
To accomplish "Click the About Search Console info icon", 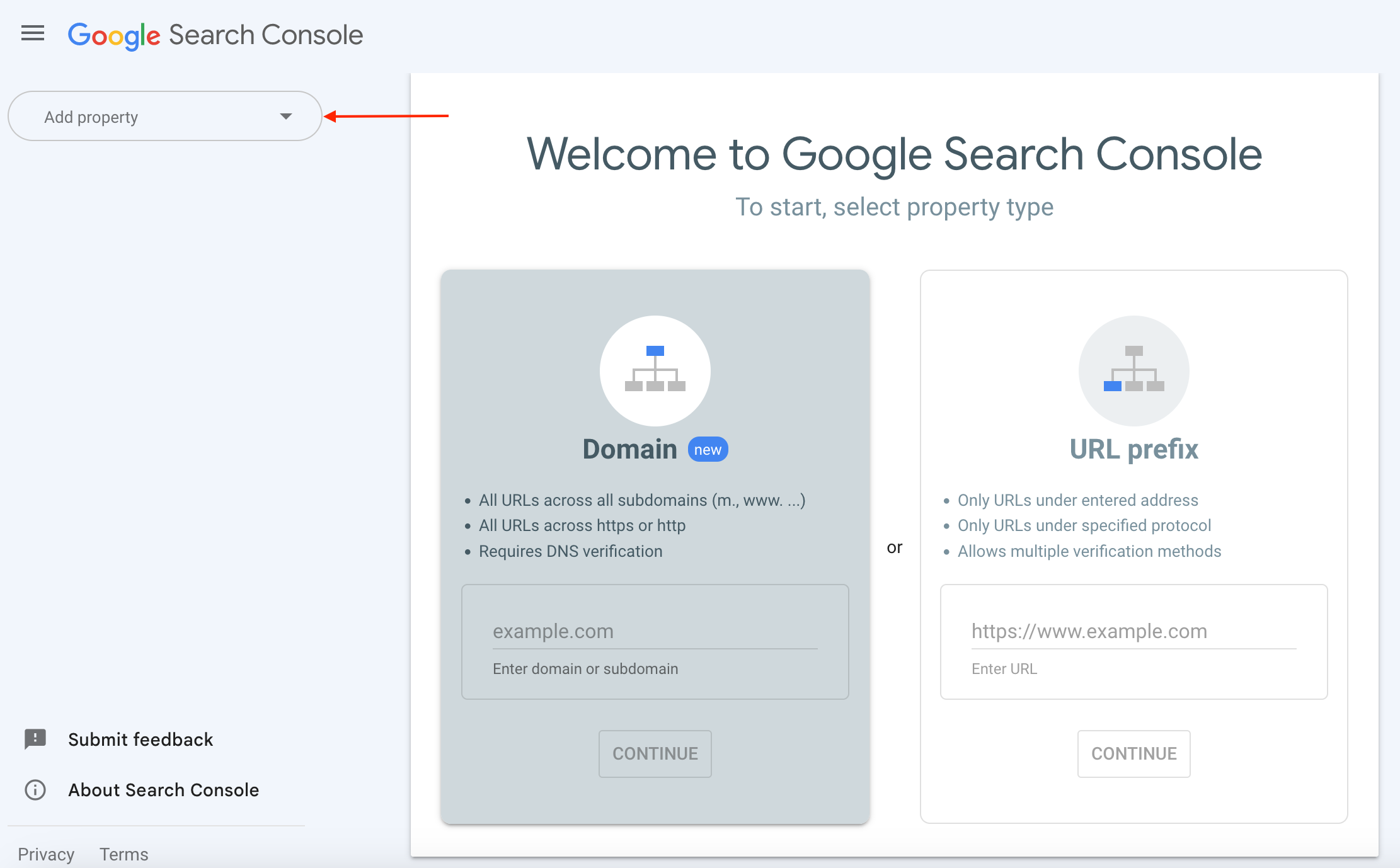I will (x=35, y=790).
